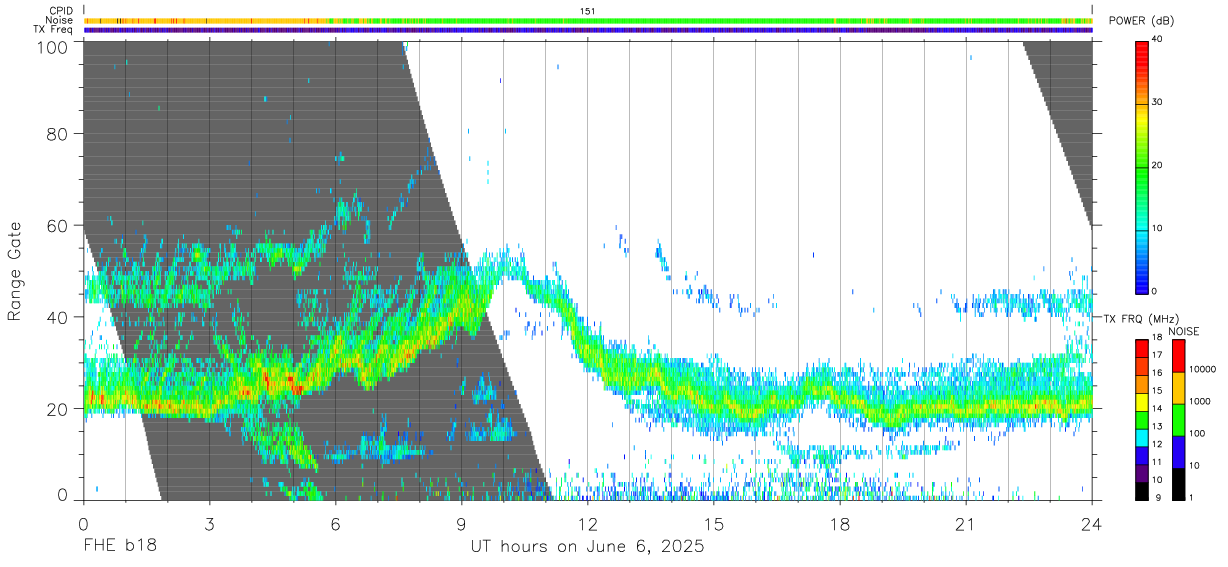Screen dimensions: 1228x567
Task: Click the 21 tick on UT hours axis
Action: [966, 525]
